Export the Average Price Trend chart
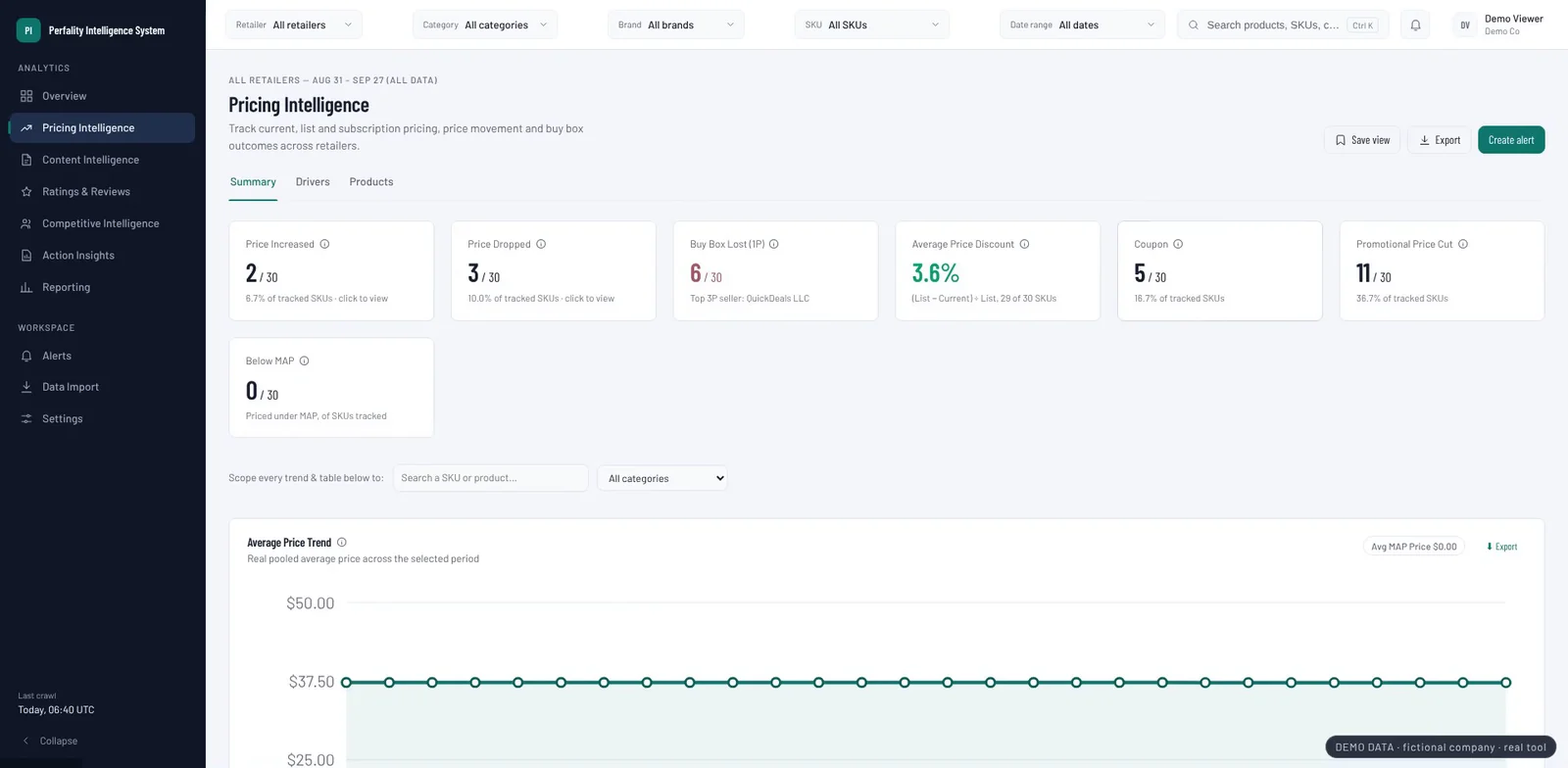Image resolution: width=1568 pixels, height=768 pixels. (x=1501, y=547)
